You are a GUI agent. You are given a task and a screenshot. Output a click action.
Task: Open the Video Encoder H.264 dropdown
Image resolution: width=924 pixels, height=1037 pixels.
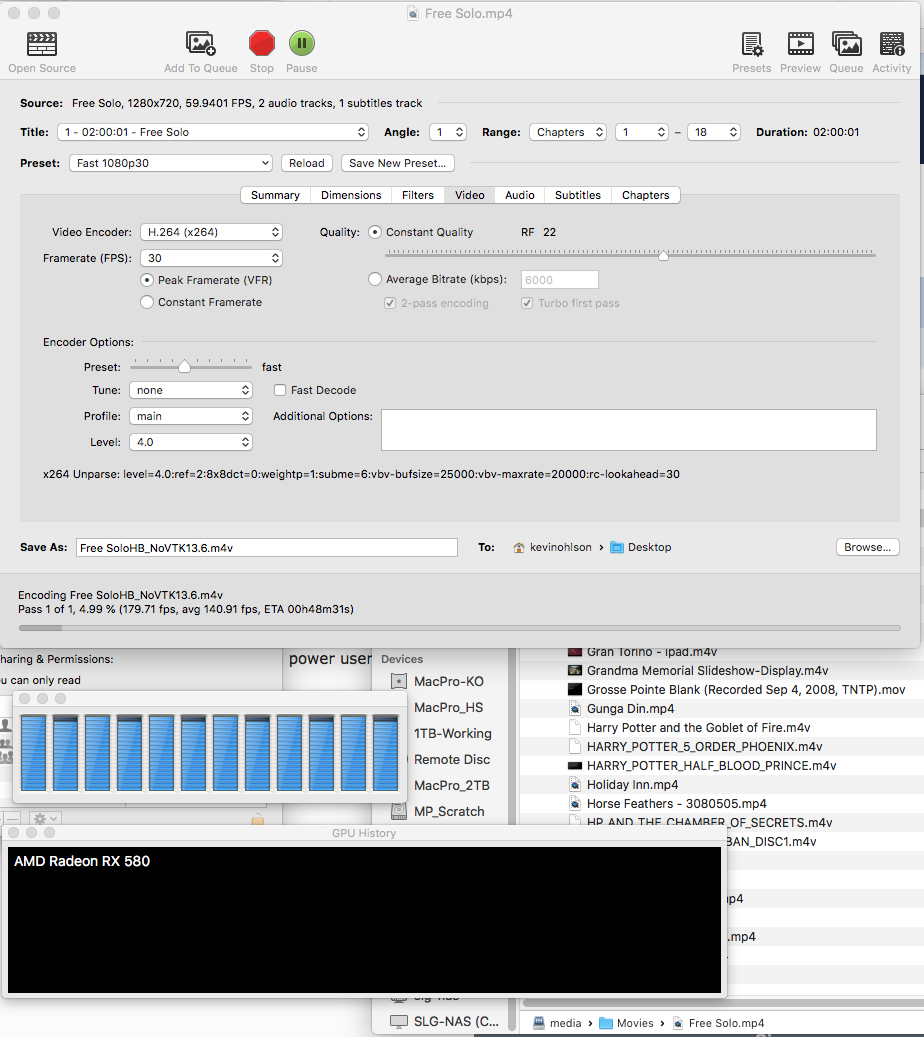(211, 232)
